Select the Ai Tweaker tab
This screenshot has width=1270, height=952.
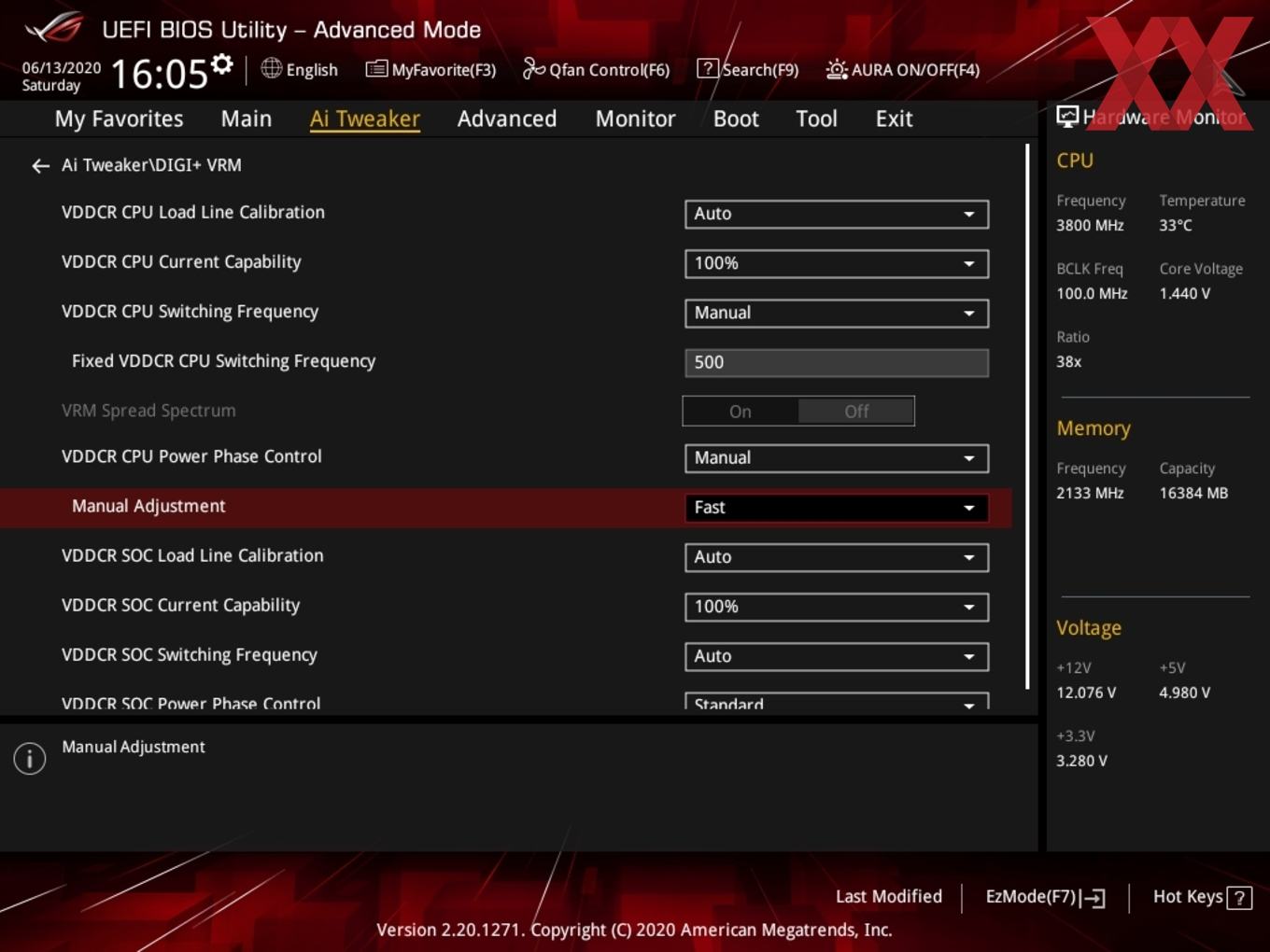point(365,119)
